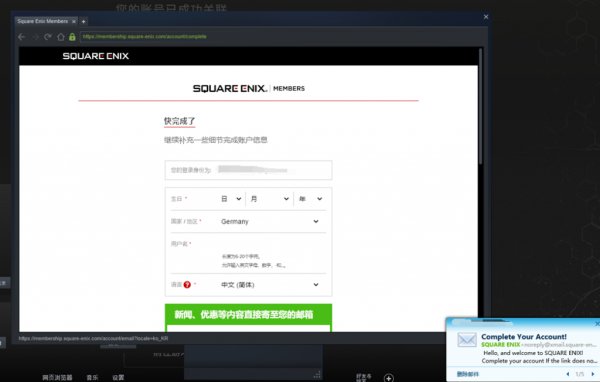This screenshot has height=382, width=600.
Task: Open a new tab with the plus button
Action: tap(83, 21)
